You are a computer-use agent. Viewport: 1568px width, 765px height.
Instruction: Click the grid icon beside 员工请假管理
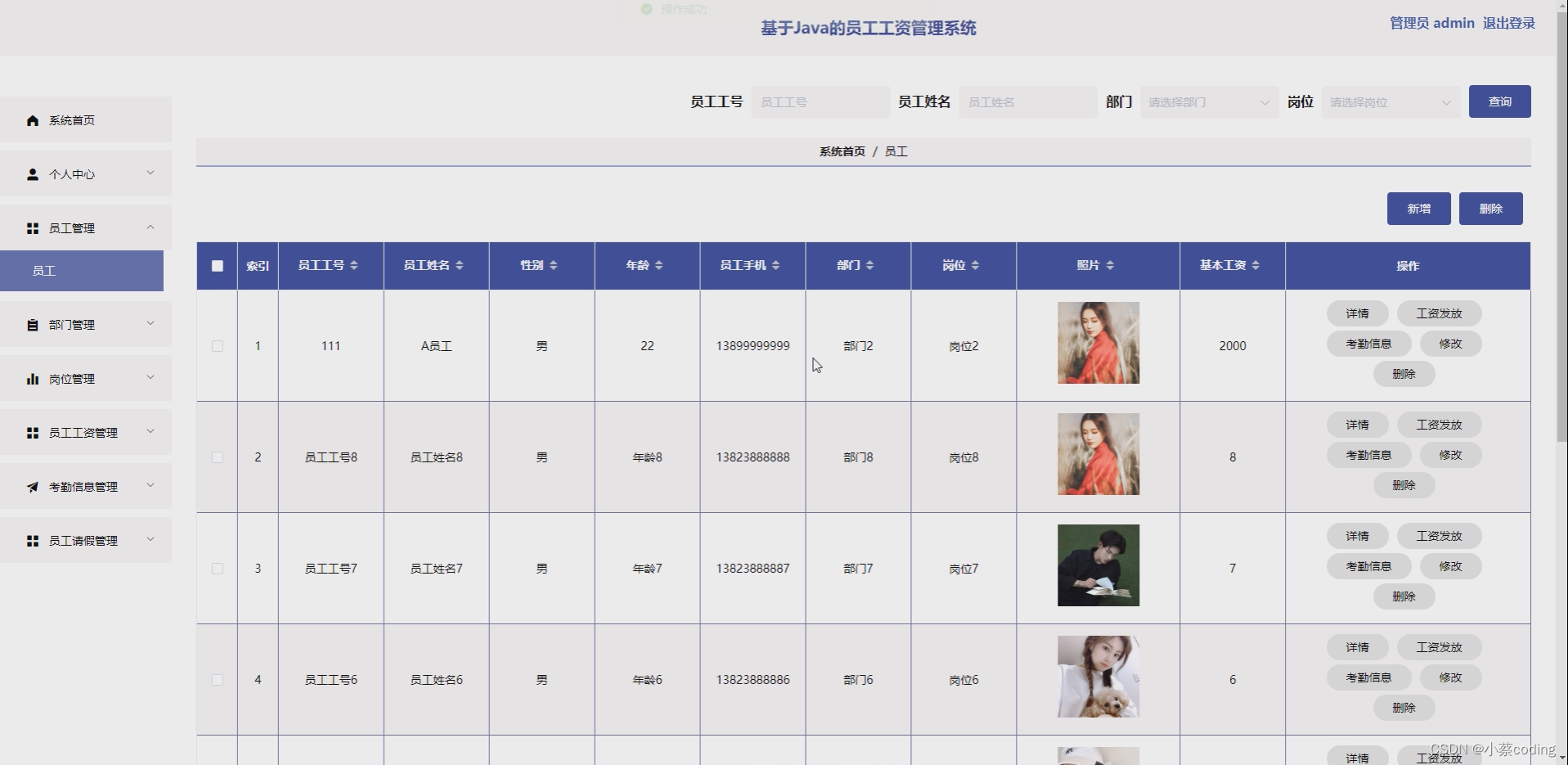33,541
